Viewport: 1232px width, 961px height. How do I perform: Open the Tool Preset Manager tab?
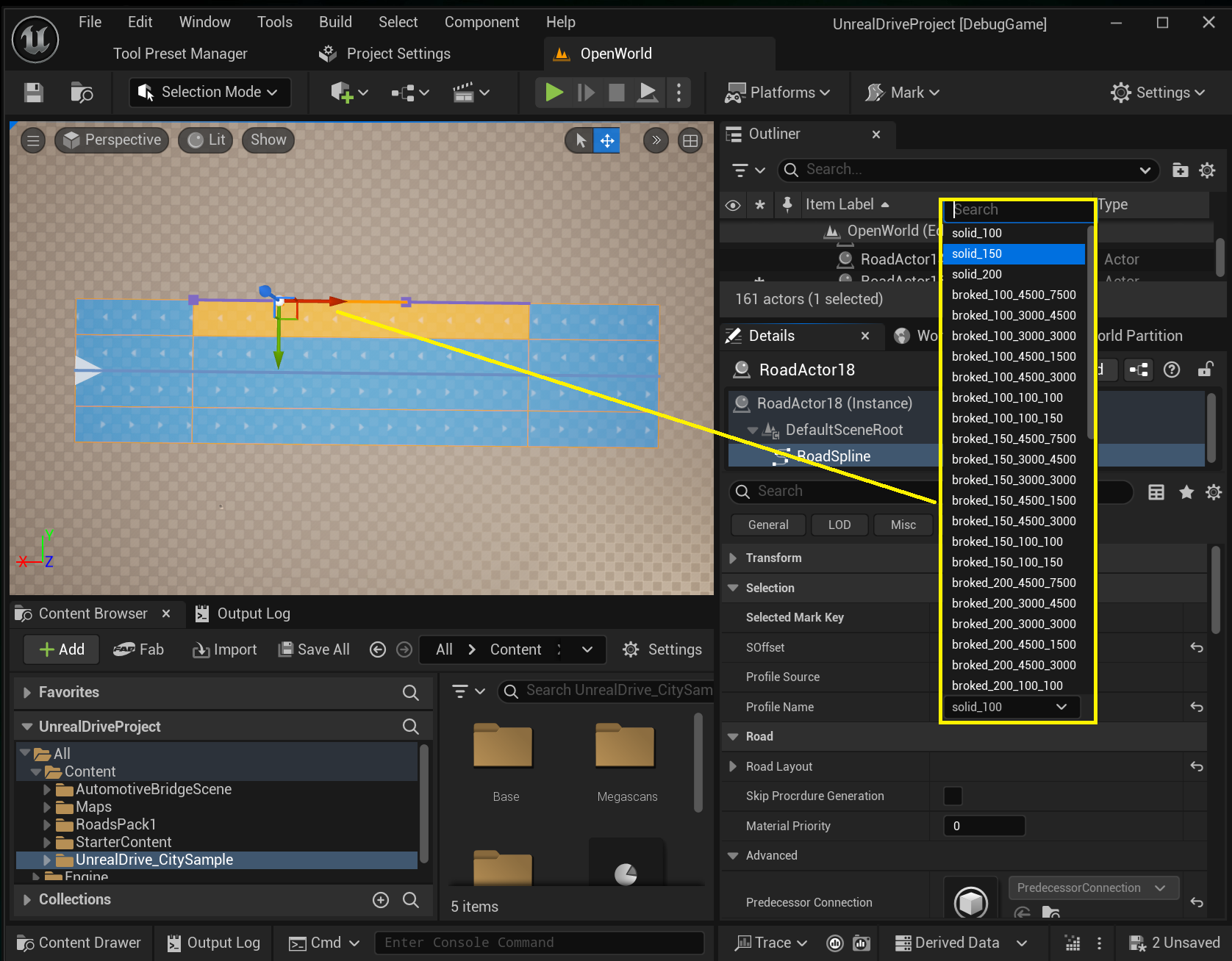pyautogui.click(x=180, y=54)
